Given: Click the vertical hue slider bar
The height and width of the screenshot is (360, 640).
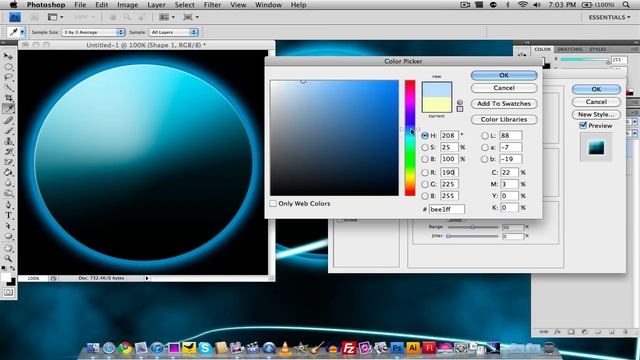Looking at the screenshot, I should (x=410, y=138).
